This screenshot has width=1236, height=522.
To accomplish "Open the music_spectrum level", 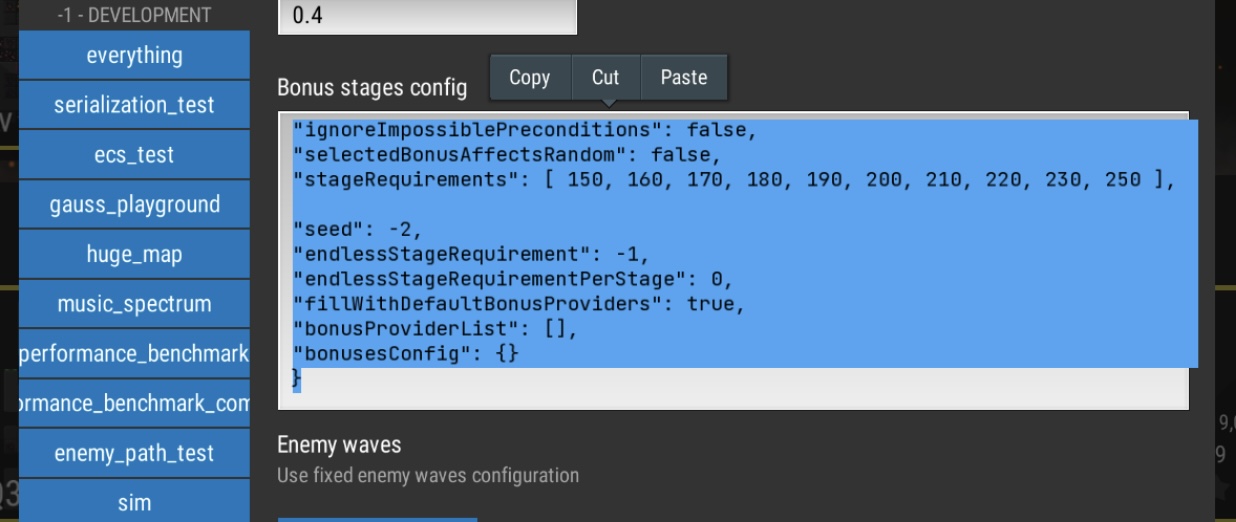I will point(134,304).
